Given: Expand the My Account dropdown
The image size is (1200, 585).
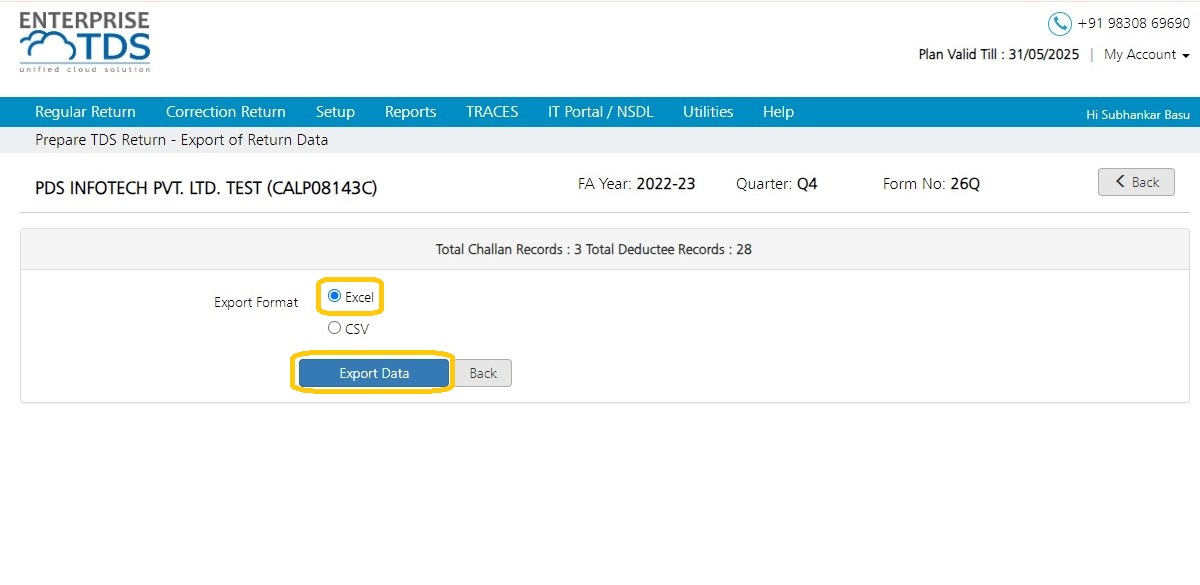Looking at the screenshot, I should coord(1146,55).
